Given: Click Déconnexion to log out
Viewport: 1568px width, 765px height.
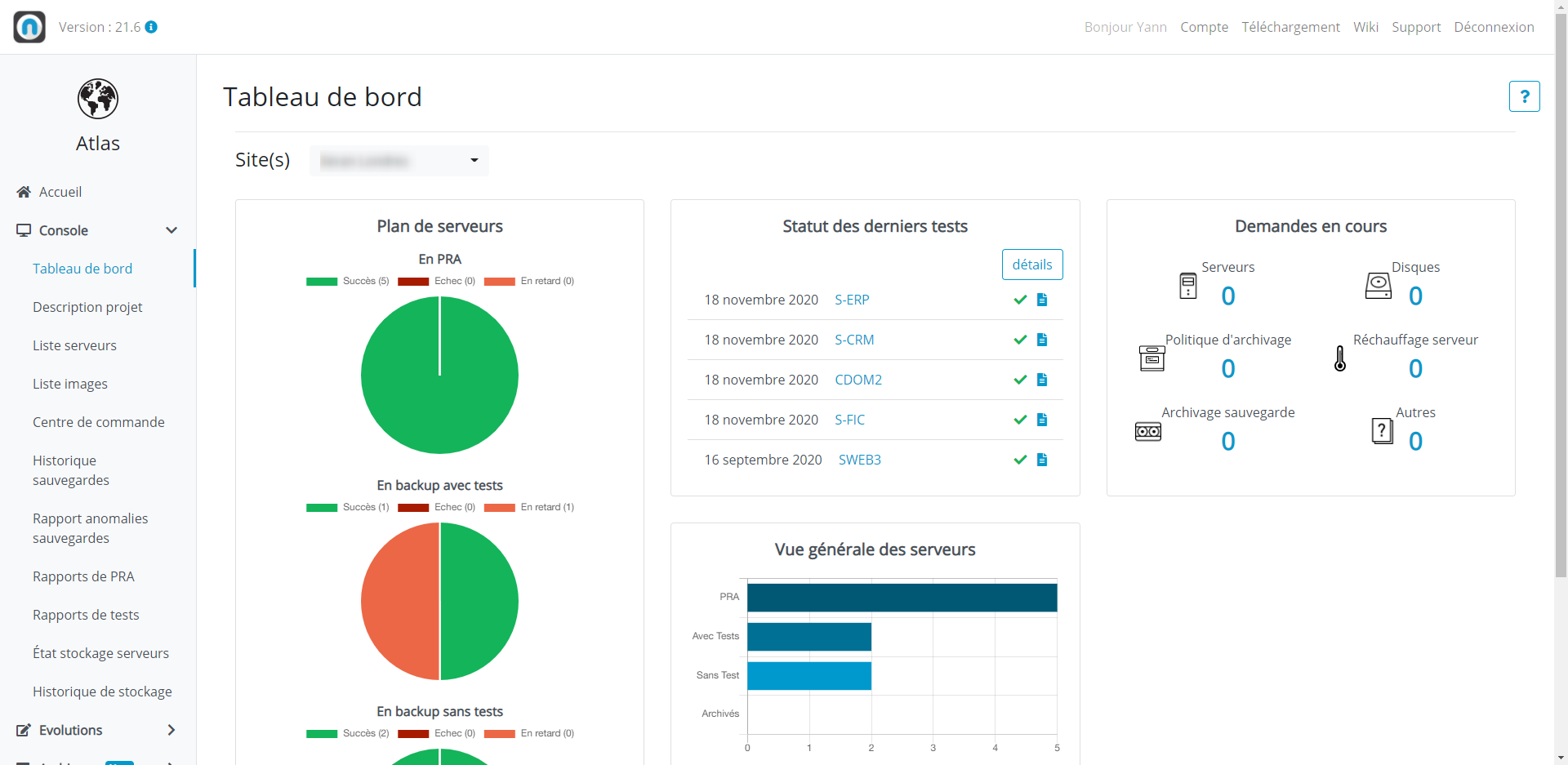Looking at the screenshot, I should tap(1494, 27).
